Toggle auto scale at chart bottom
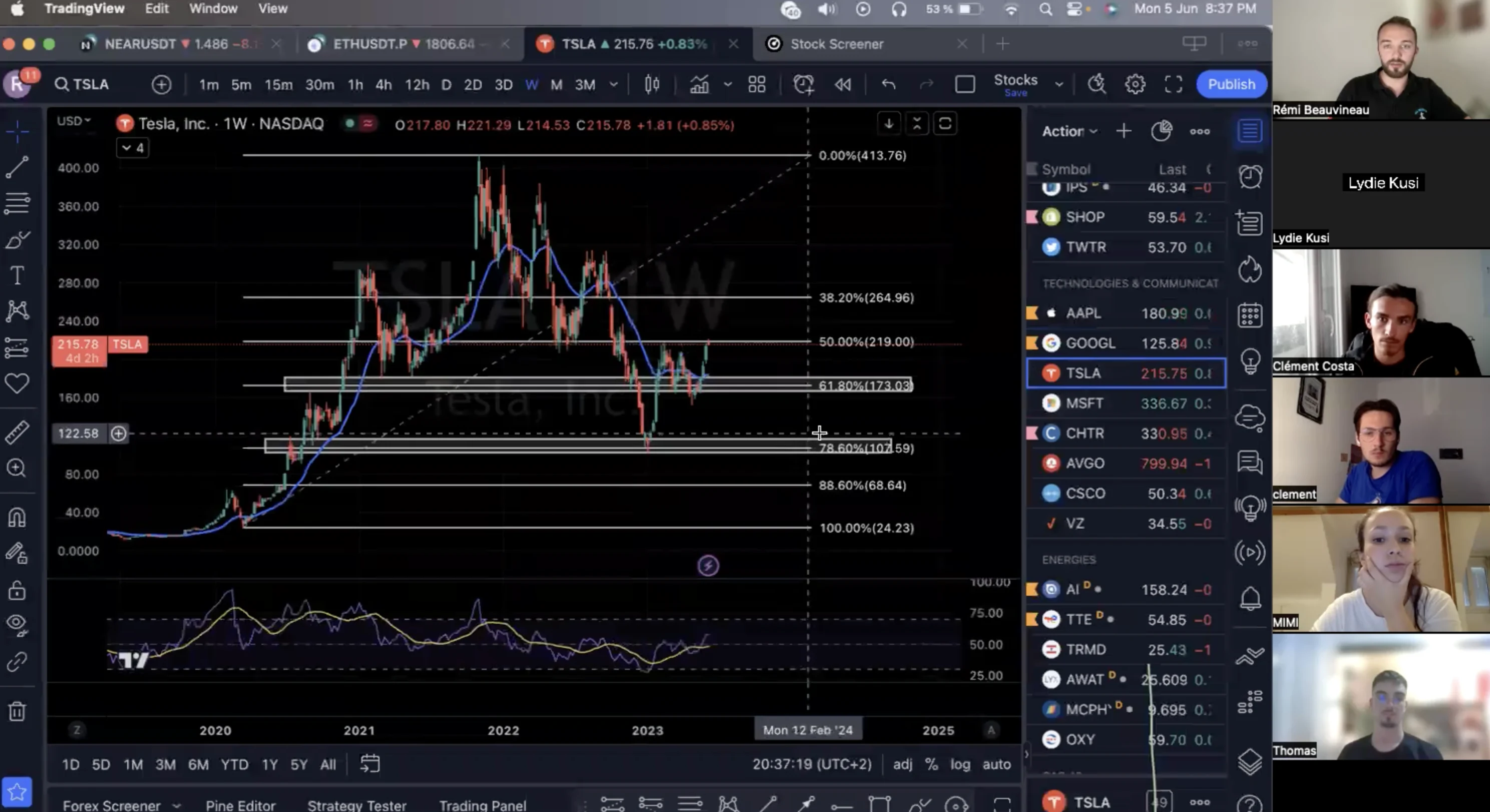This screenshot has height=812, width=1490. click(996, 764)
